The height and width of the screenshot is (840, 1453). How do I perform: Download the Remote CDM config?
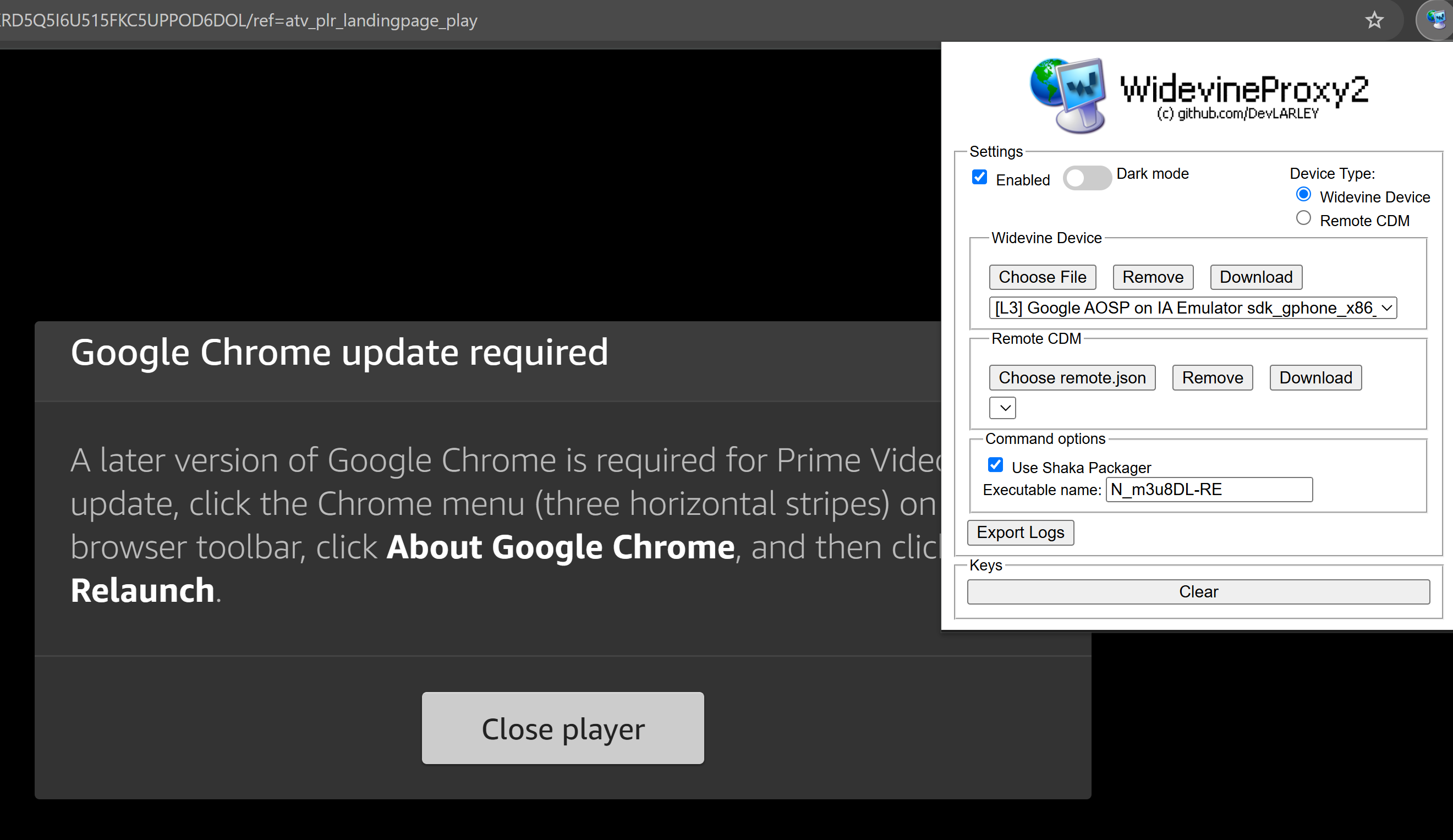tap(1314, 377)
